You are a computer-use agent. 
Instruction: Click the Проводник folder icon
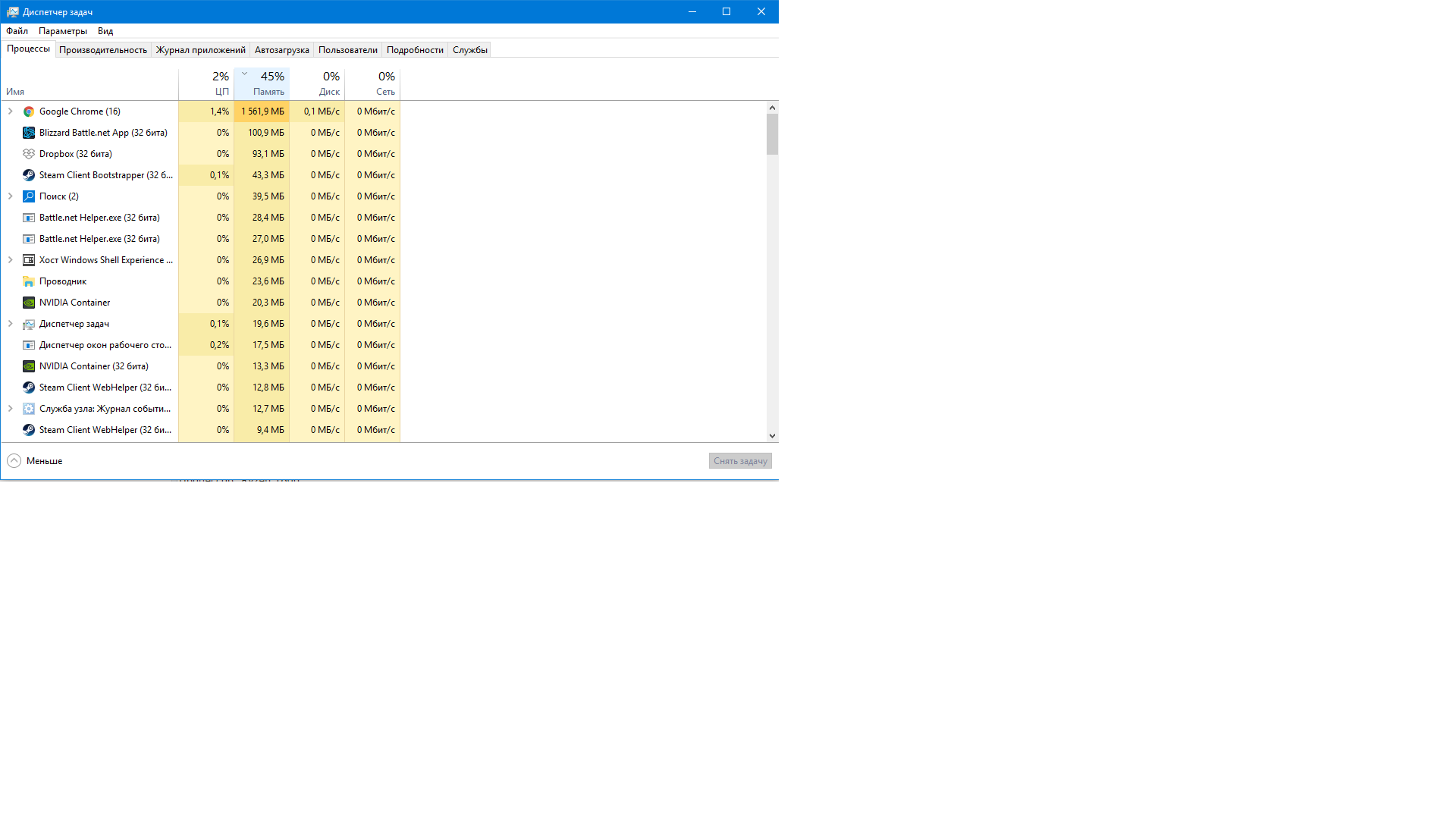pyautogui.click(x=29, y=281)
